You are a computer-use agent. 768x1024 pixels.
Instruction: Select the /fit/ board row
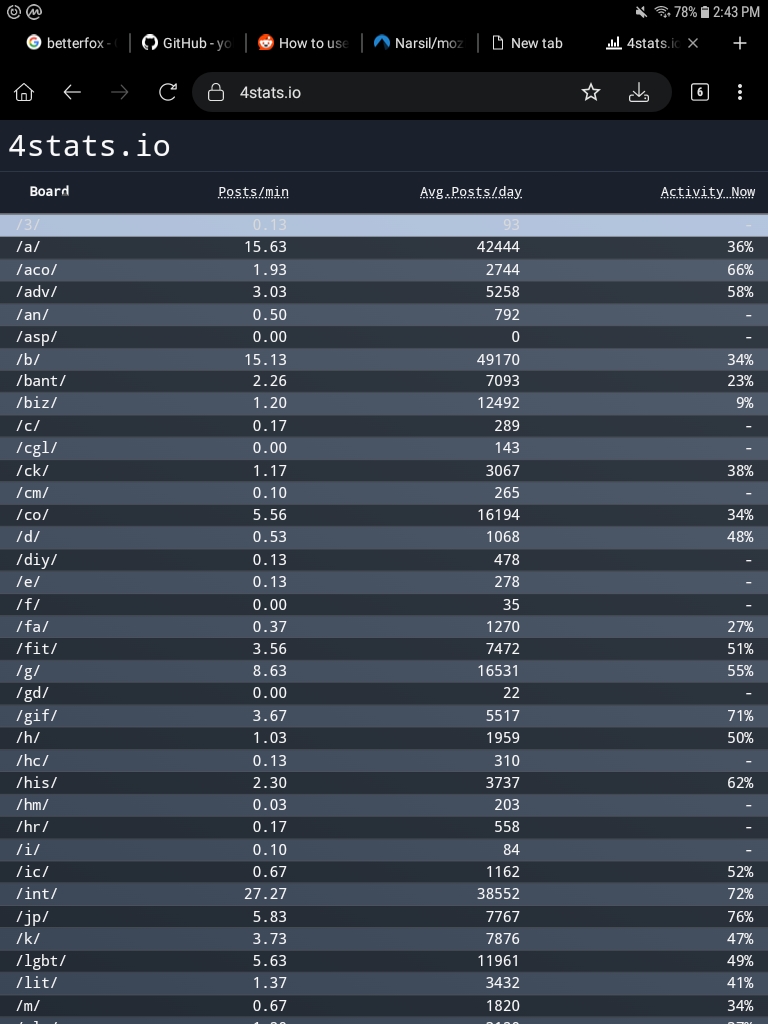tap(384, 648)
